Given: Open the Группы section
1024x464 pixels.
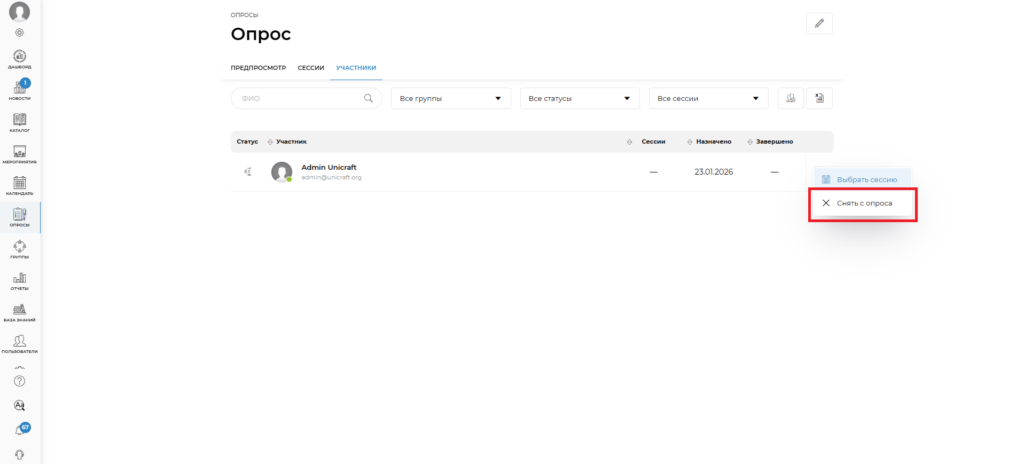Looking at the screenshot, I should click(20, 248).
